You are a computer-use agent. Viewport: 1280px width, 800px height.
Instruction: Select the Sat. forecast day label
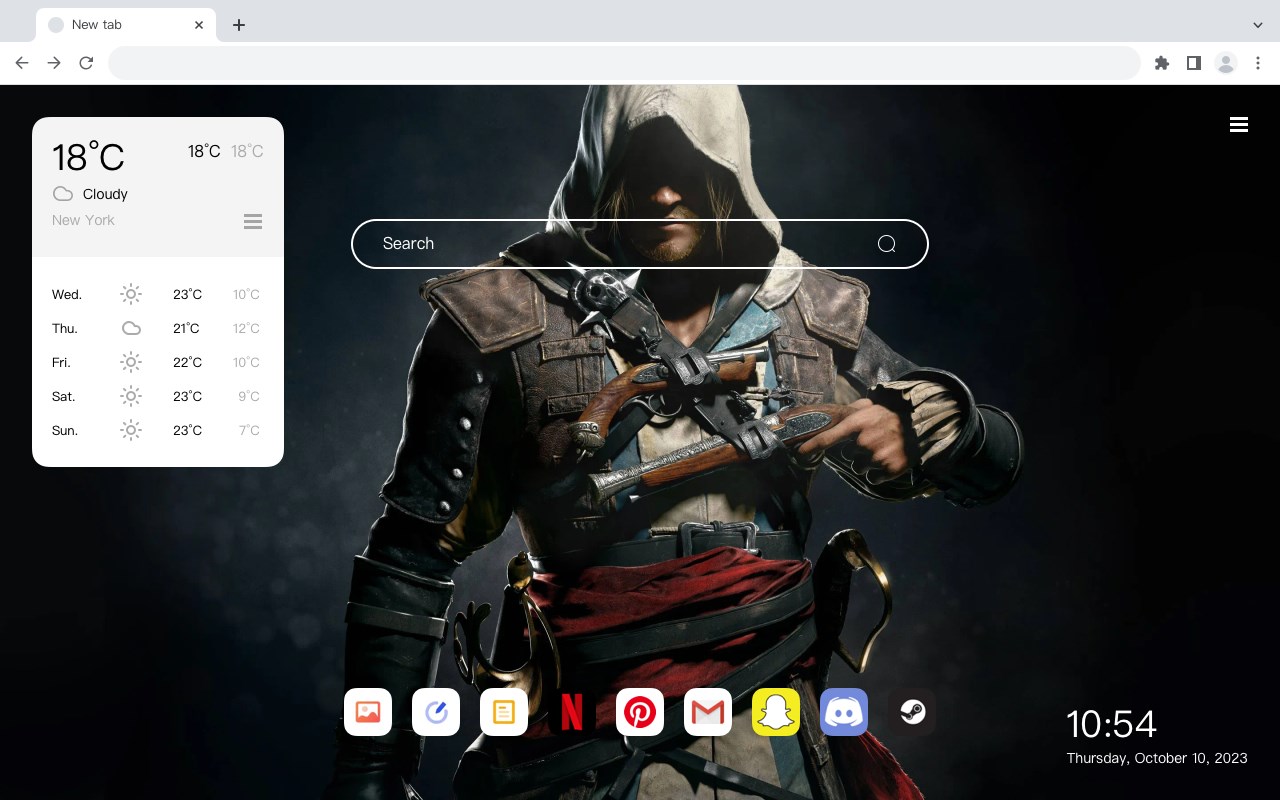click(64, 396)
